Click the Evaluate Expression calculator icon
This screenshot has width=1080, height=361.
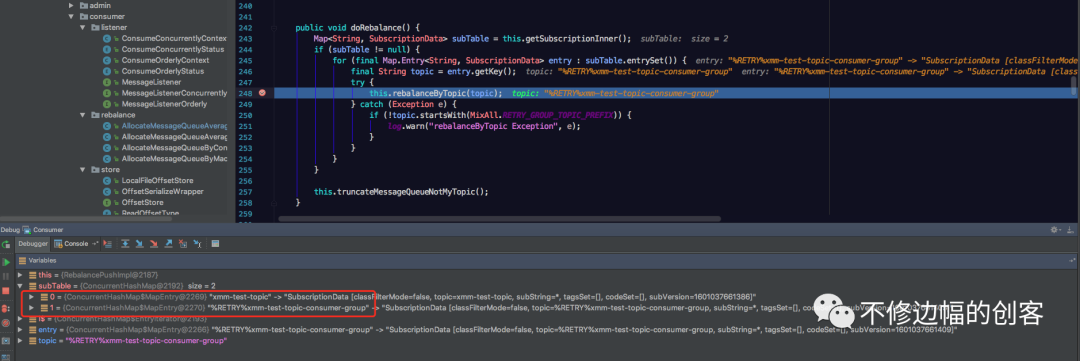click(215, 244)
